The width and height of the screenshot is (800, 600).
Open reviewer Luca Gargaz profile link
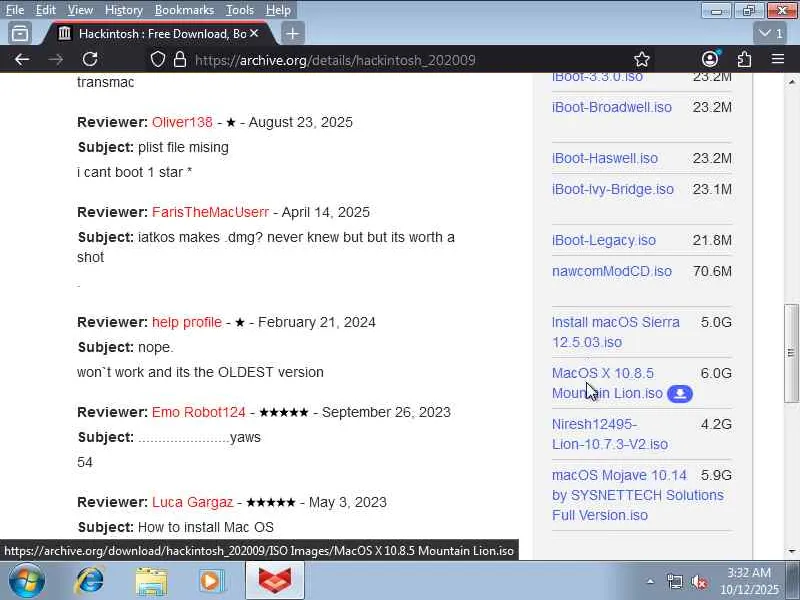click(x=192, y=502)
